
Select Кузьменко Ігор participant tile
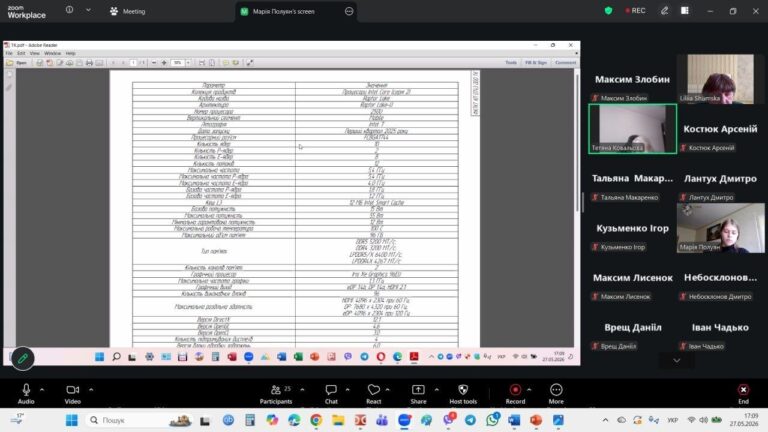click(632, 228)
